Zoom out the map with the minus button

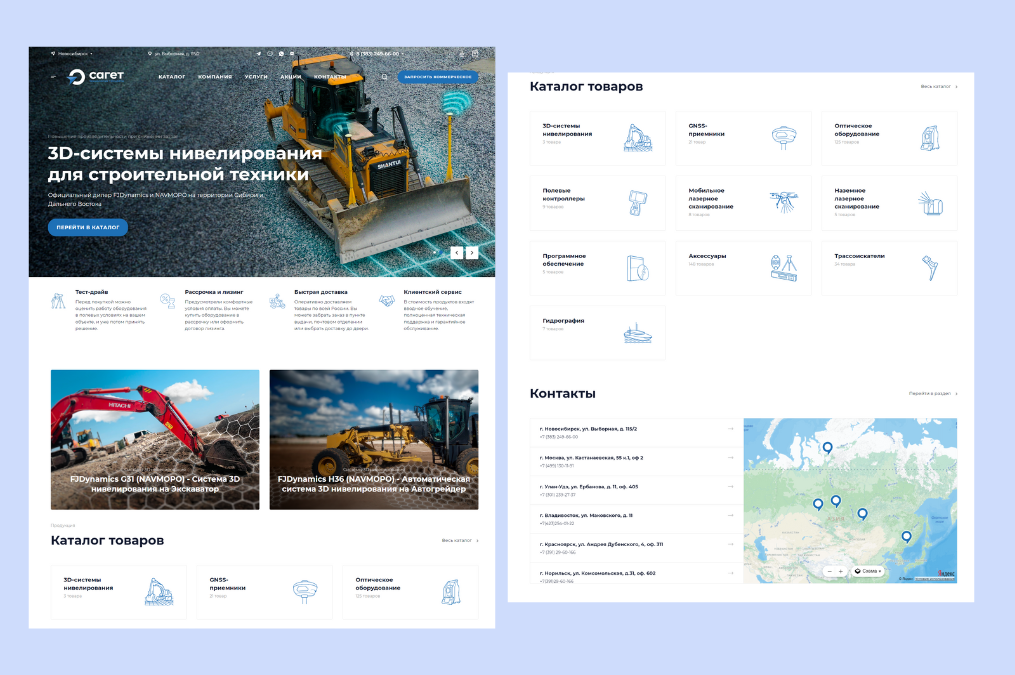830,571
